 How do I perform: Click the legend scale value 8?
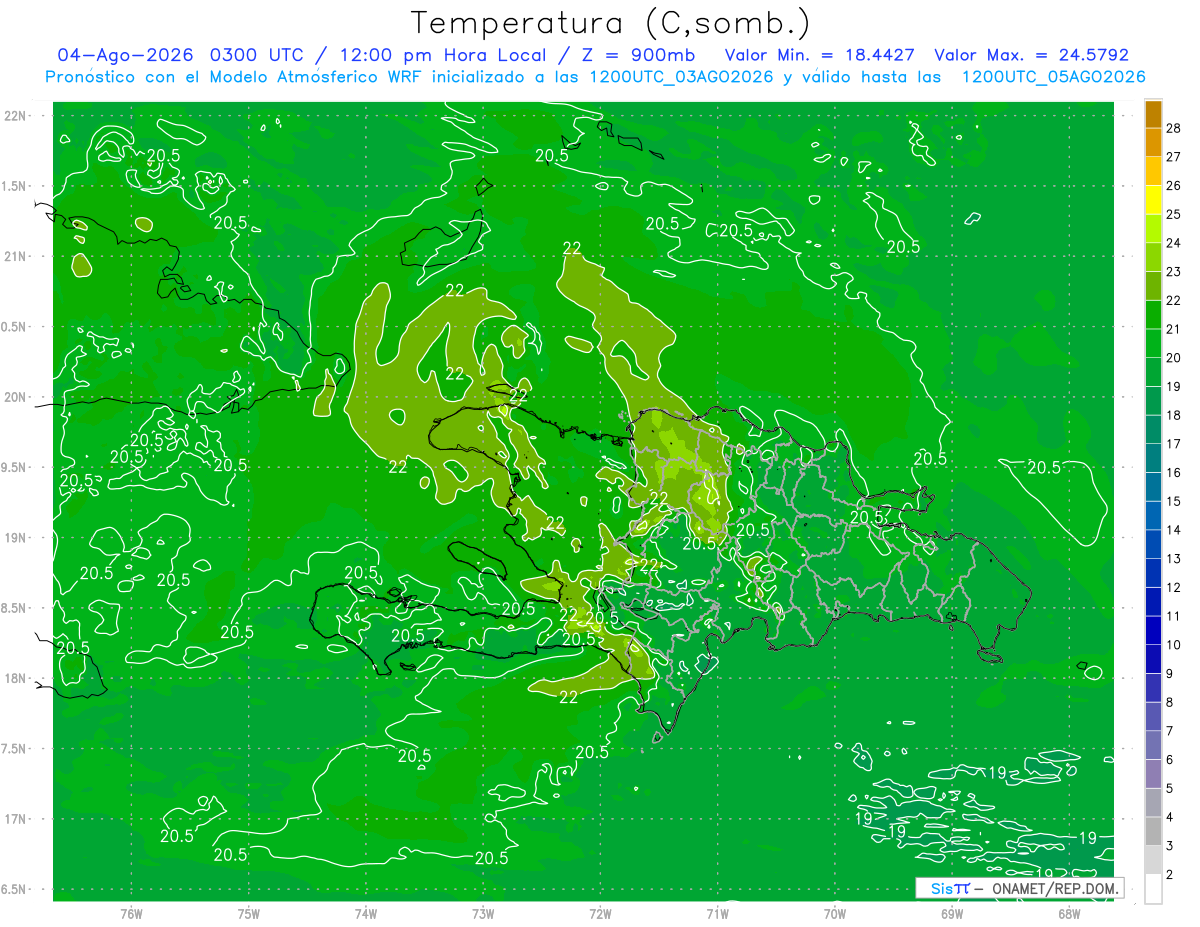pos(1171,703)
